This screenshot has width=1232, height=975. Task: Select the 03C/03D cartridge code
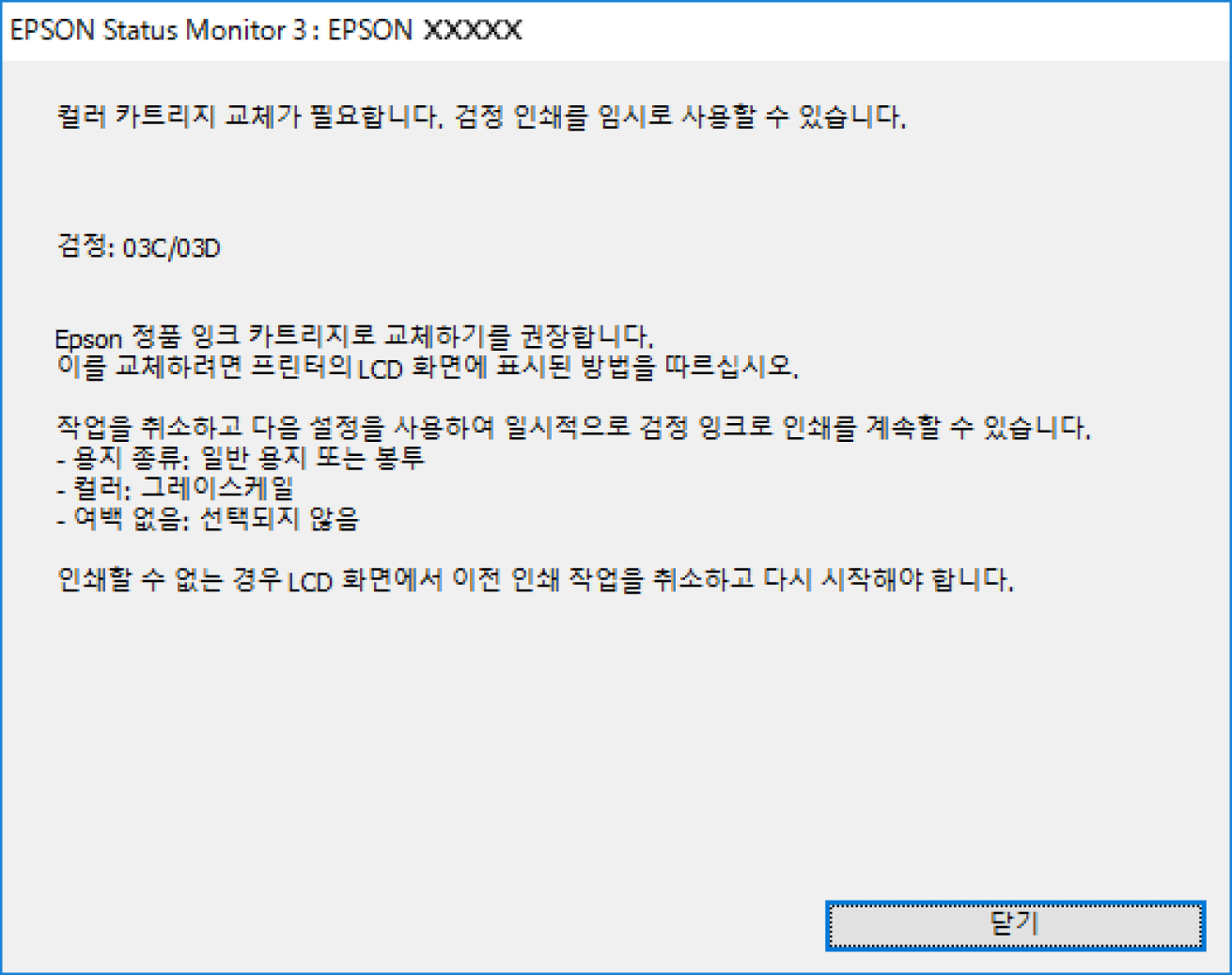172,247
